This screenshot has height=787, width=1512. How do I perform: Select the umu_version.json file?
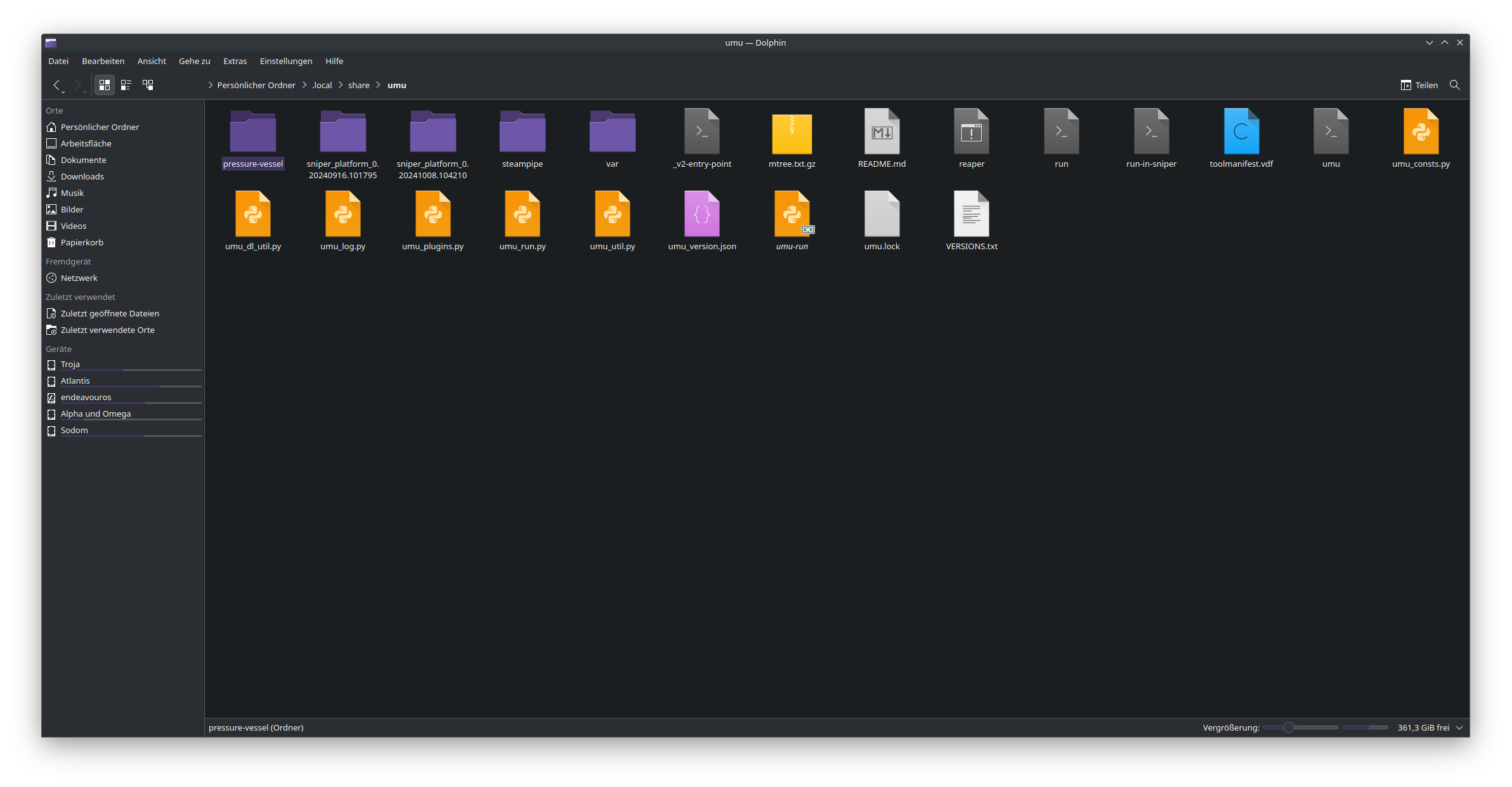pos(701,214)
